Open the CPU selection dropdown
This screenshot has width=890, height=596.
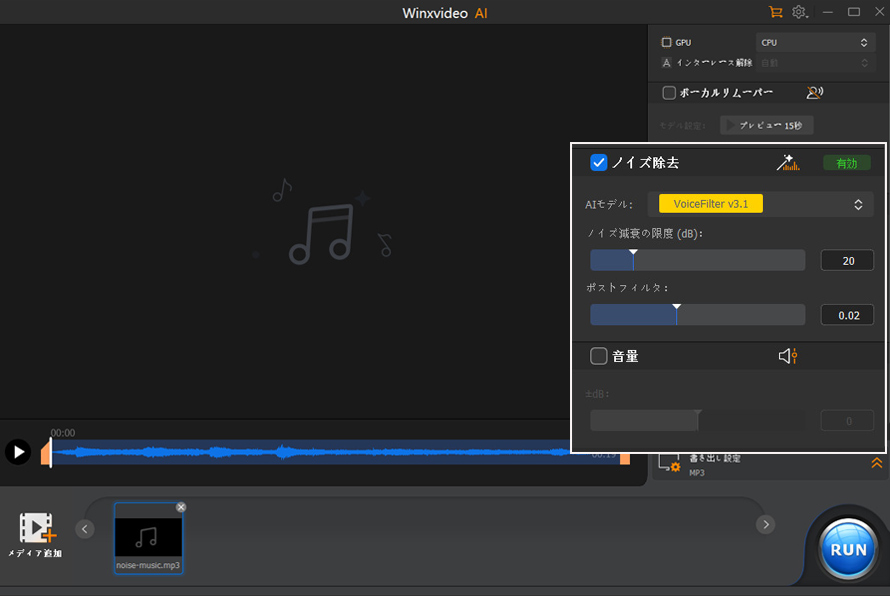click(815, 43)
